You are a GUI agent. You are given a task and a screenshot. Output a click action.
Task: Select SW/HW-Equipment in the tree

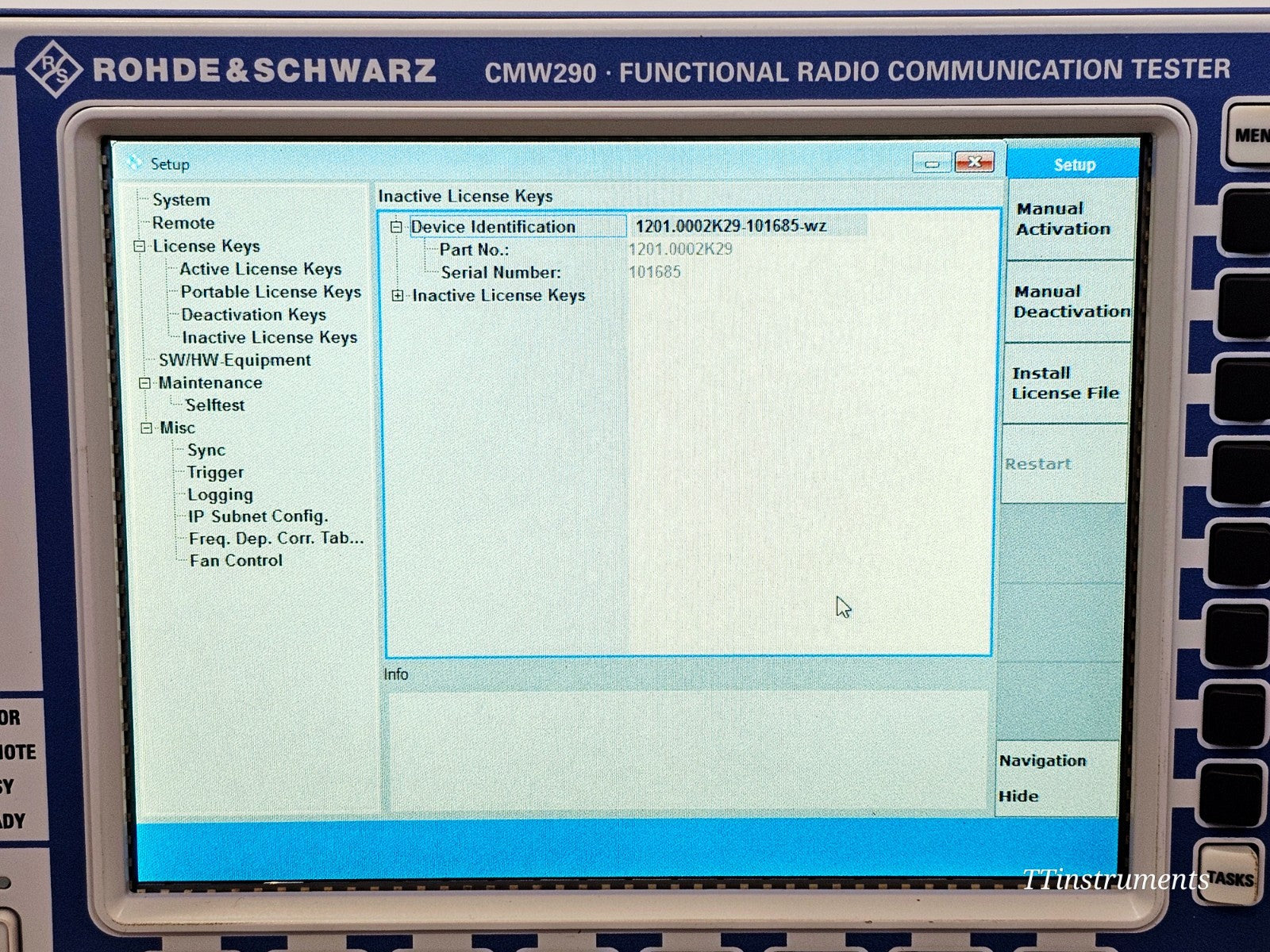click(x=235, y=359)
